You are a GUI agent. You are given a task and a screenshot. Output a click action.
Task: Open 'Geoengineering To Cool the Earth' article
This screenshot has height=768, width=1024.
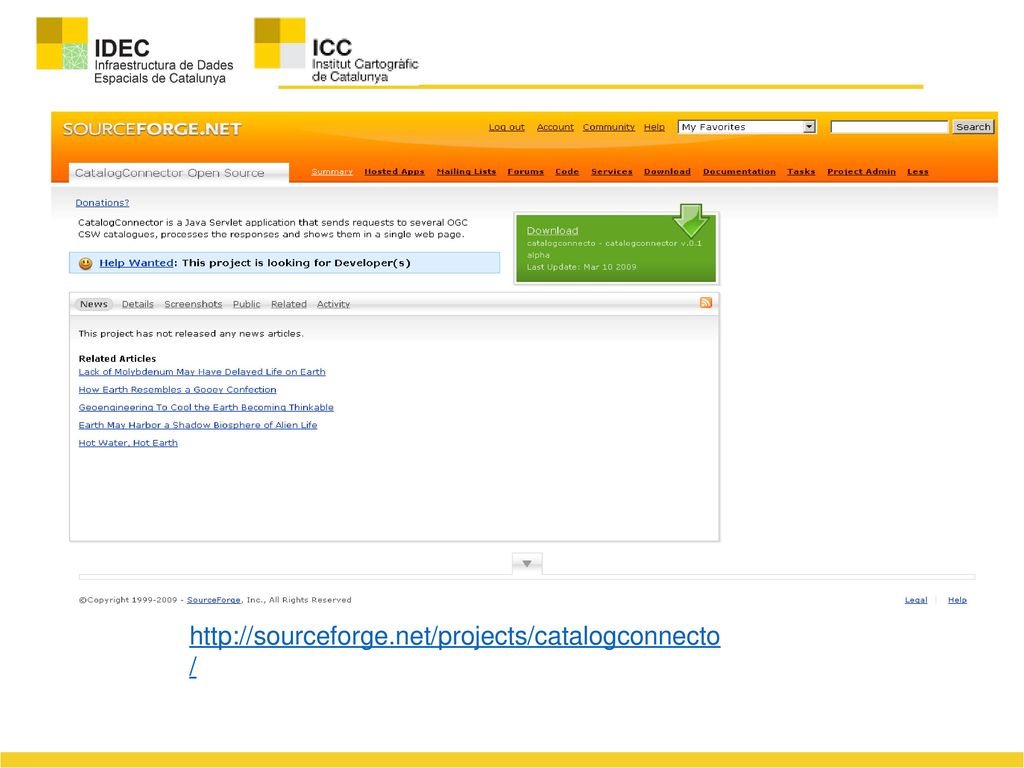point(206,408)
